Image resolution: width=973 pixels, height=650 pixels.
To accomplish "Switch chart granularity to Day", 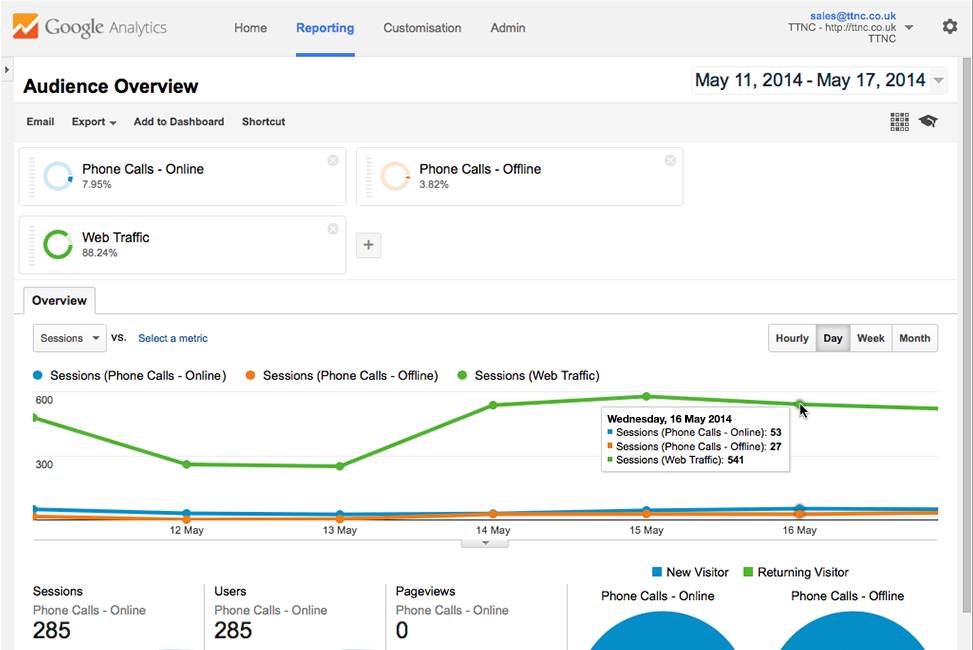I will pos(833,338).
